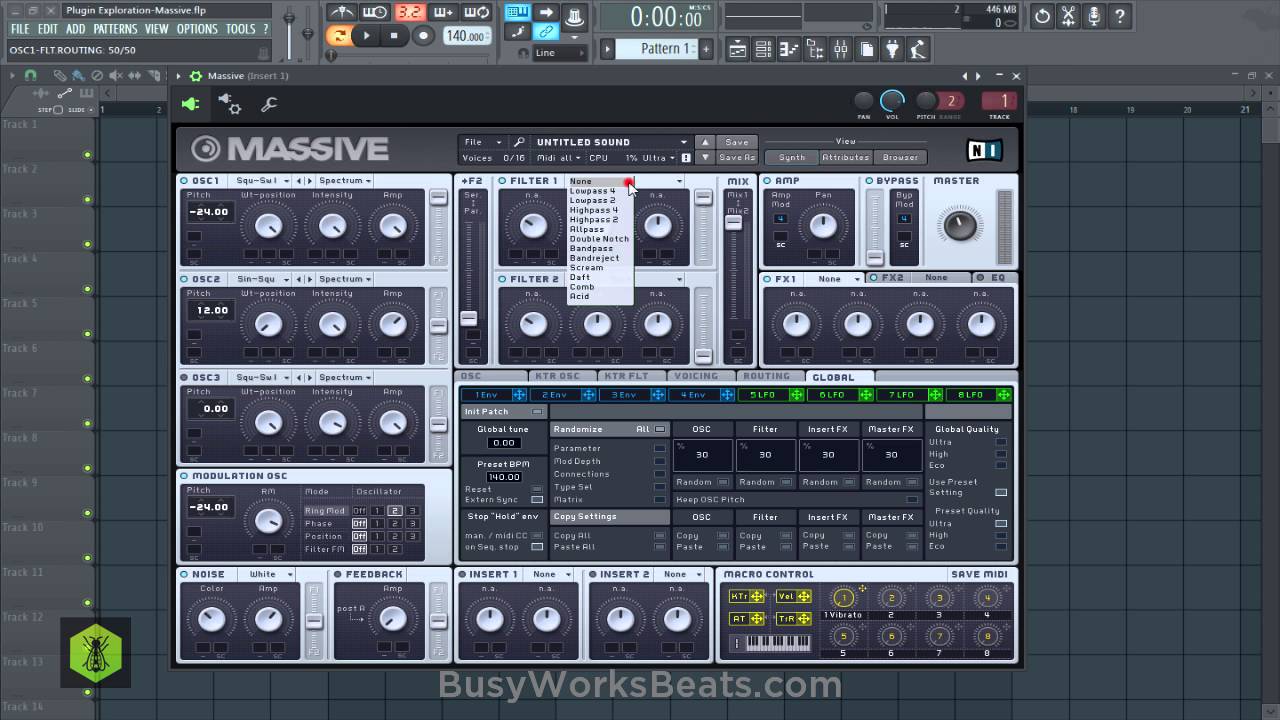Viewport: 1280px width, 720px height.
Task: Click SAVE MIDI in Macro Control
Action: point(980,574)
